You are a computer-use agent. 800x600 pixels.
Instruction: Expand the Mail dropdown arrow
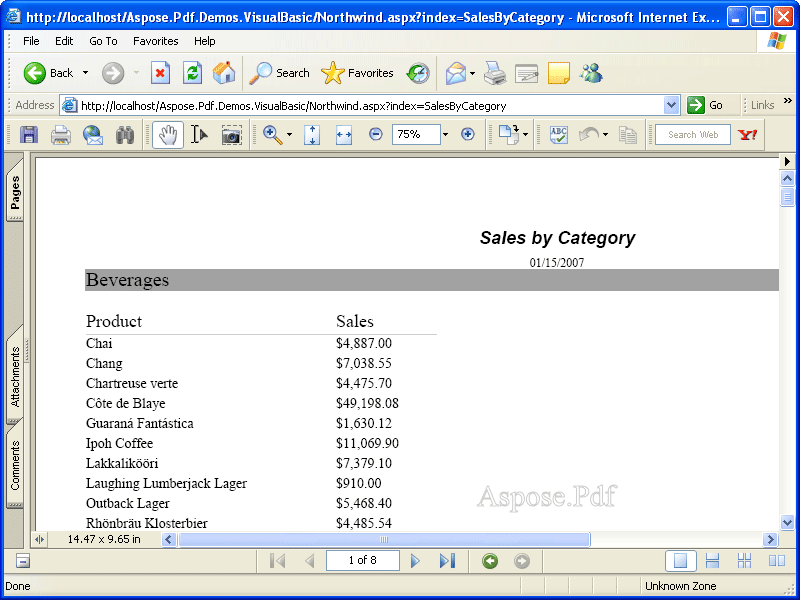coord(472,73)
